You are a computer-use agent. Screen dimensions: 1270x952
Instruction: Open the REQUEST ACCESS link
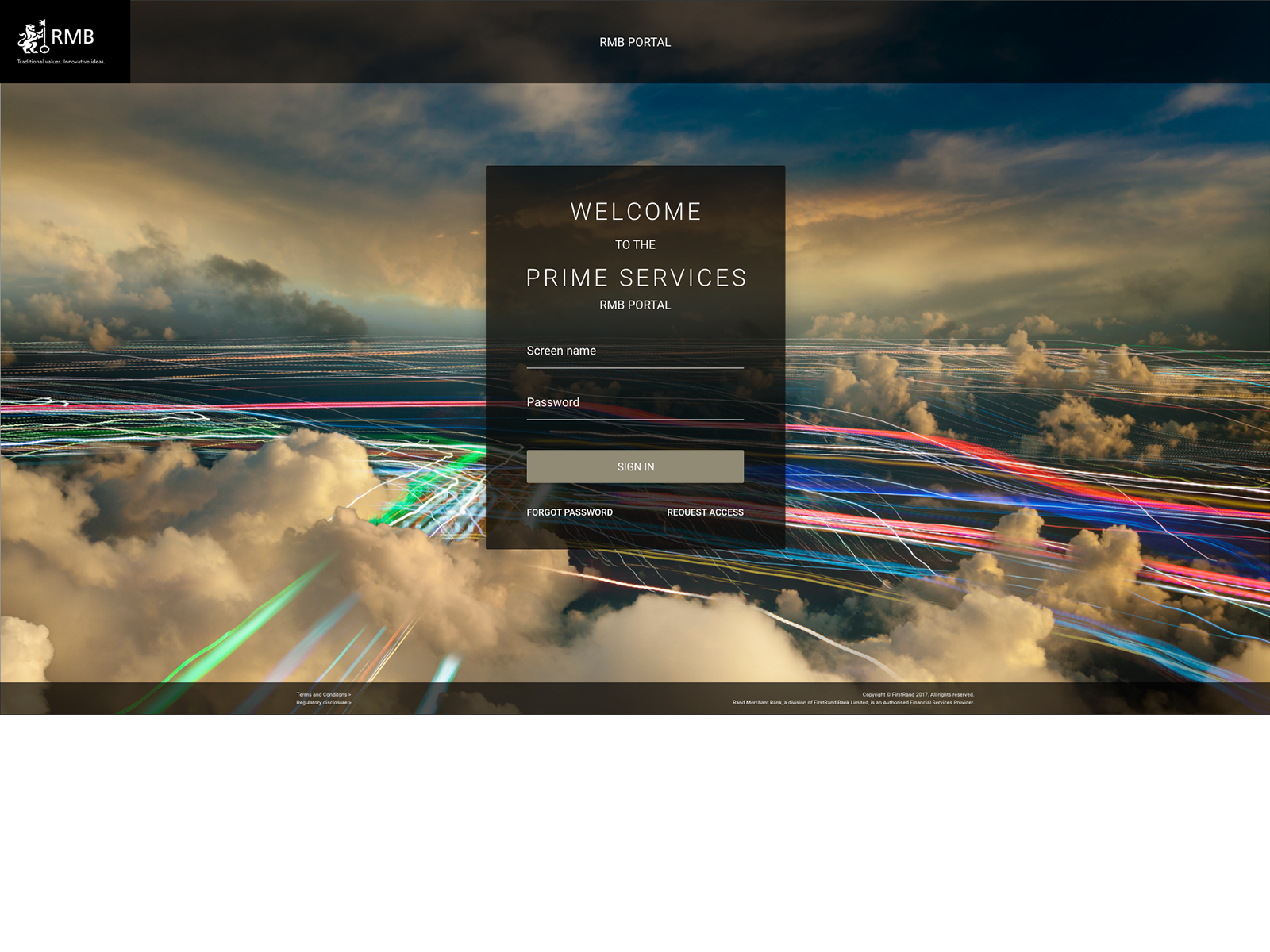click(x=705, y=512)
